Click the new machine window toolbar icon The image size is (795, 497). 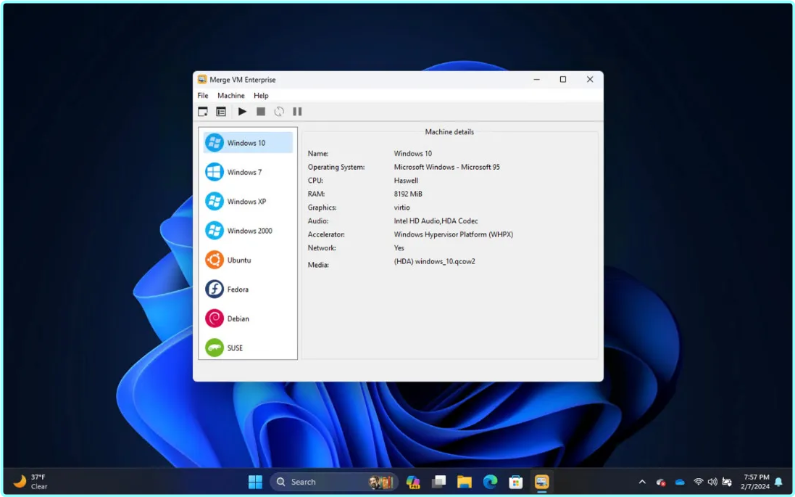pyautogui.click(x=203, y=112)
